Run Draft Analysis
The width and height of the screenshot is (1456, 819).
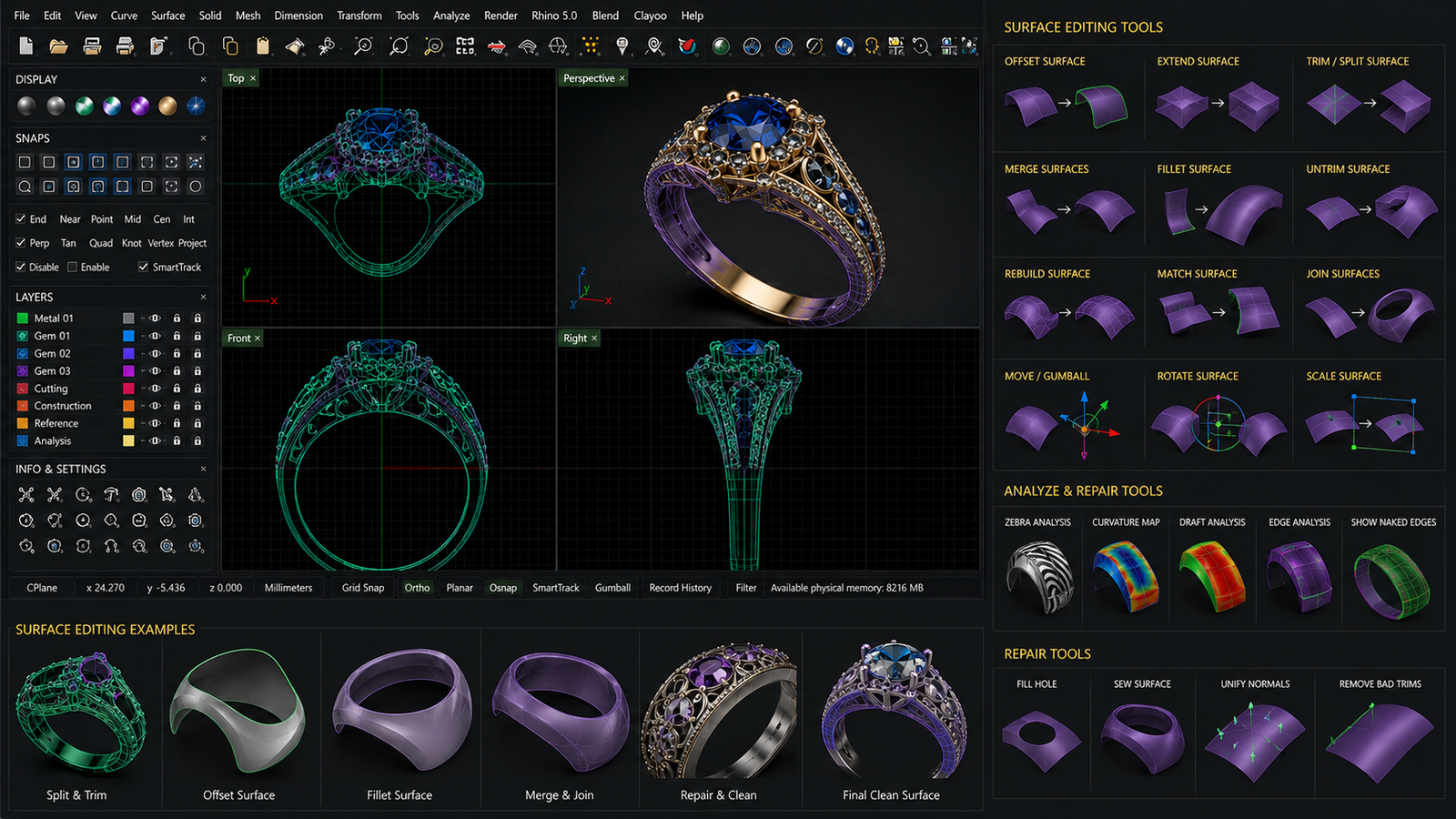pyautogui.click(x=1212, y=569)
